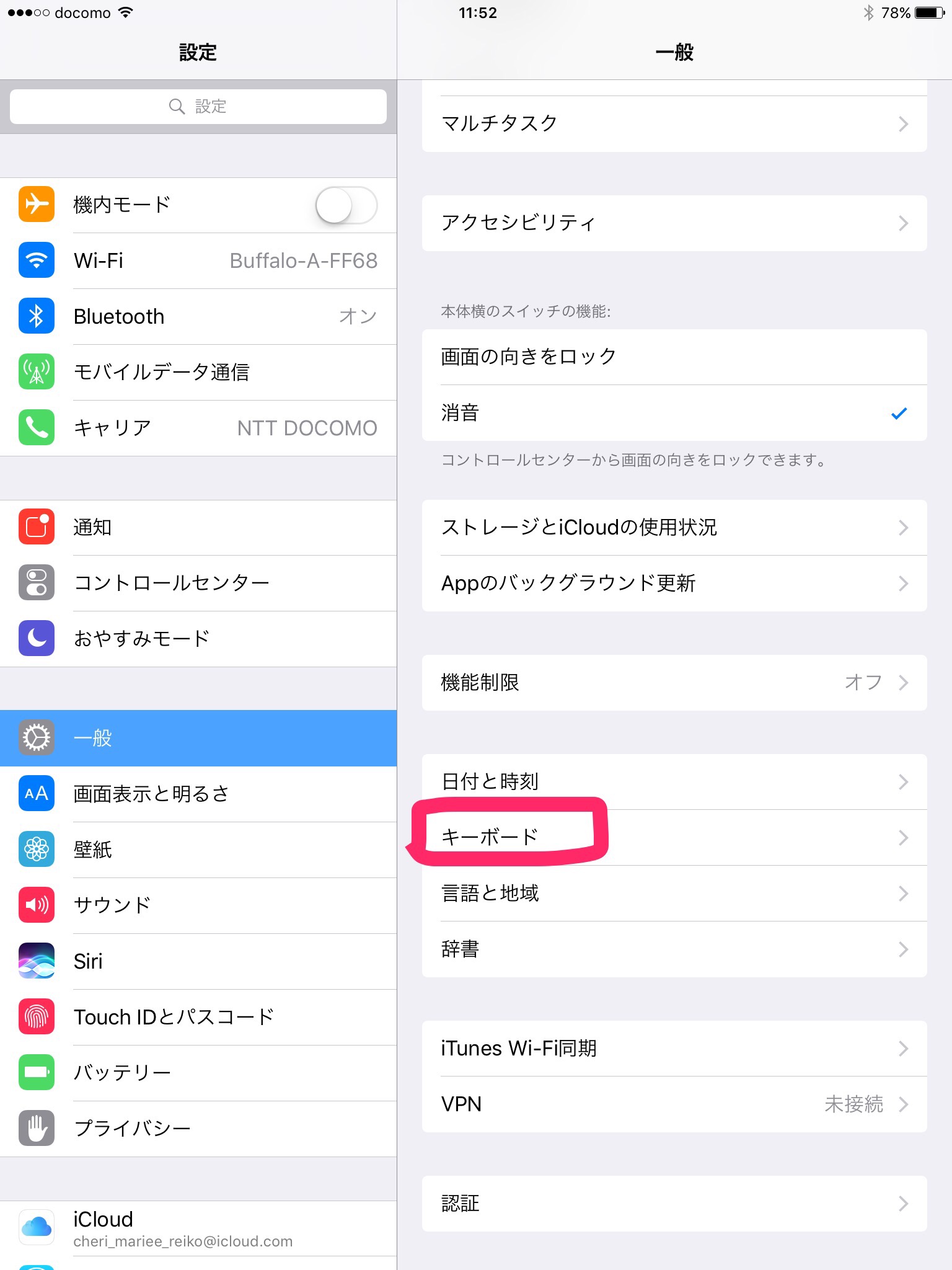Viewport: 952px width, 1270px height.
Task: Tap the Bluetooth icon in the sidebar
Action: tap(37, 316)
